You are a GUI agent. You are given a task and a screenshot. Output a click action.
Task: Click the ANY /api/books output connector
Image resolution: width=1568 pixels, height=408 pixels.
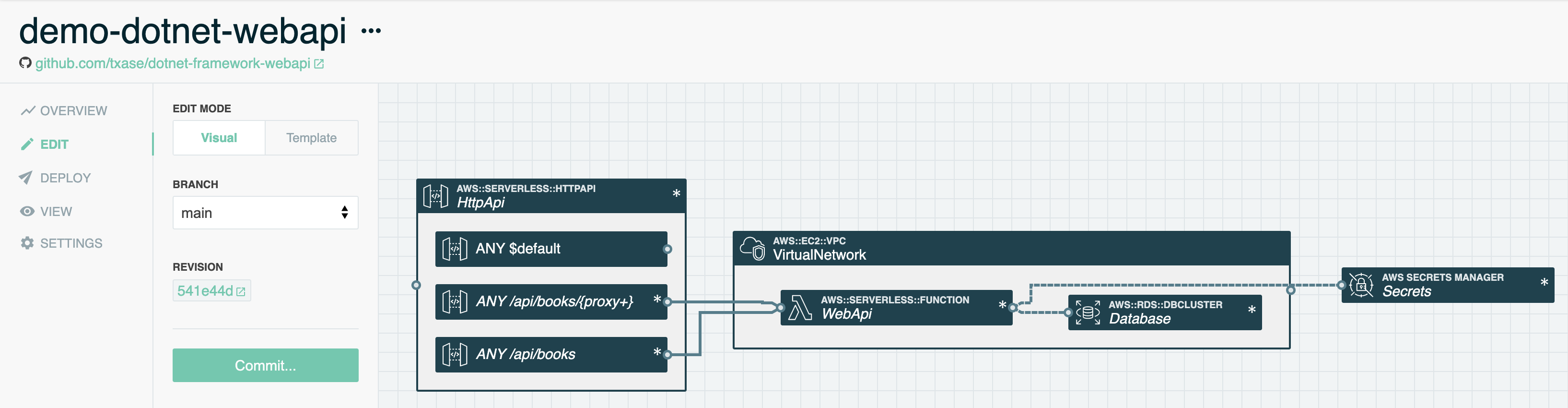tap(668, 354)
